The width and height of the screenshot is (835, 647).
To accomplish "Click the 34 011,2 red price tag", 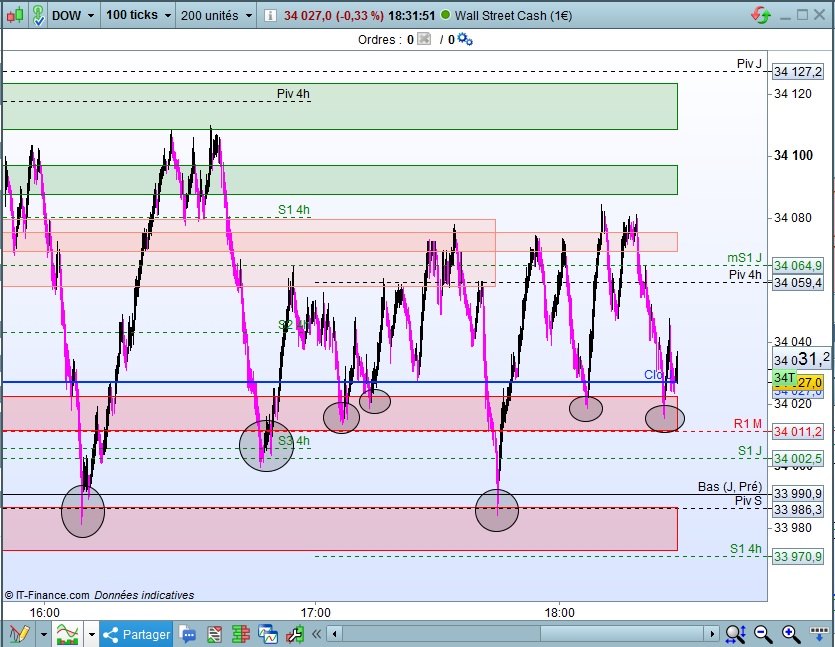I will coord(798,431).
